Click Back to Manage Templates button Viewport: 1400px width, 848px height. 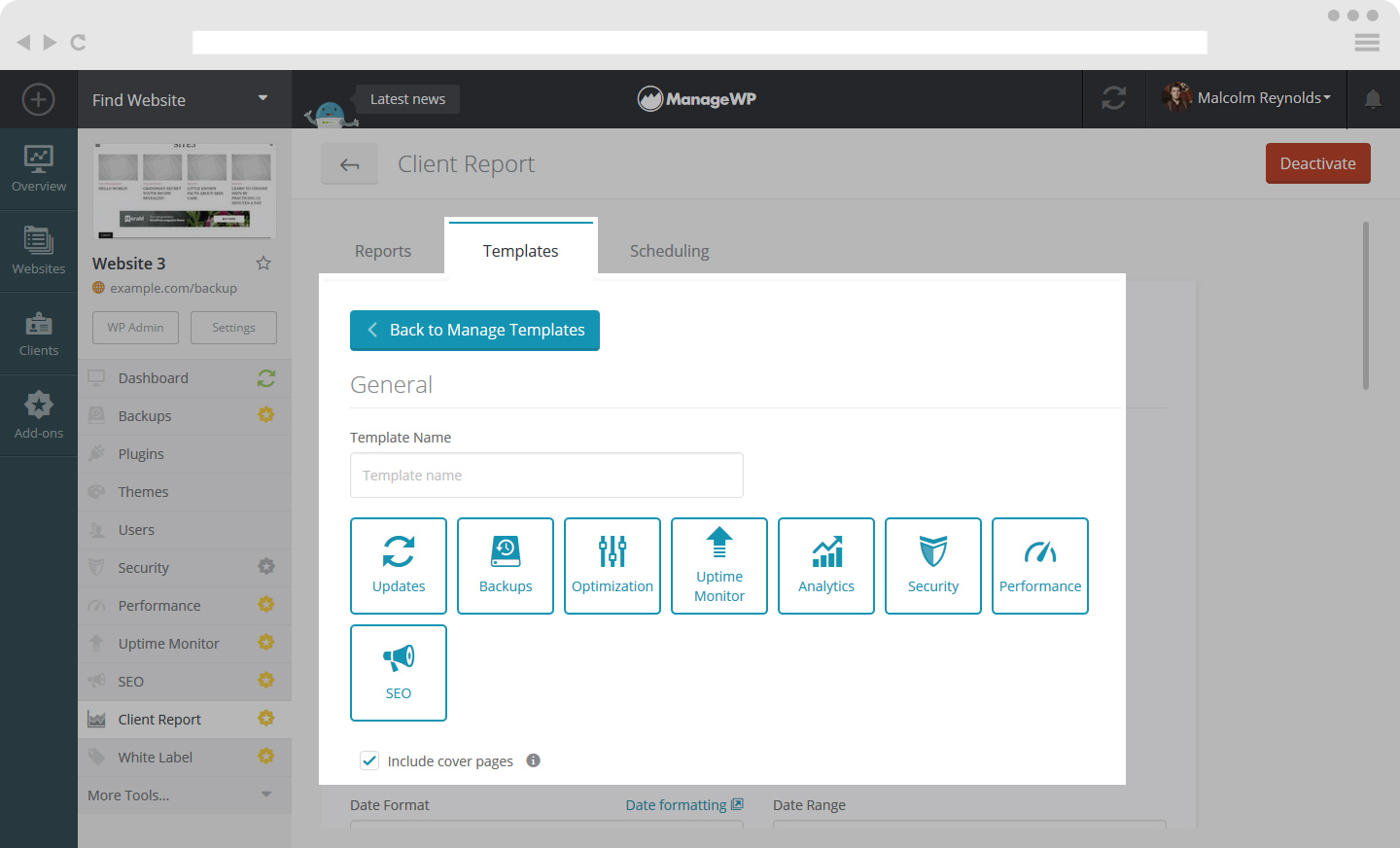coord(474,331)
